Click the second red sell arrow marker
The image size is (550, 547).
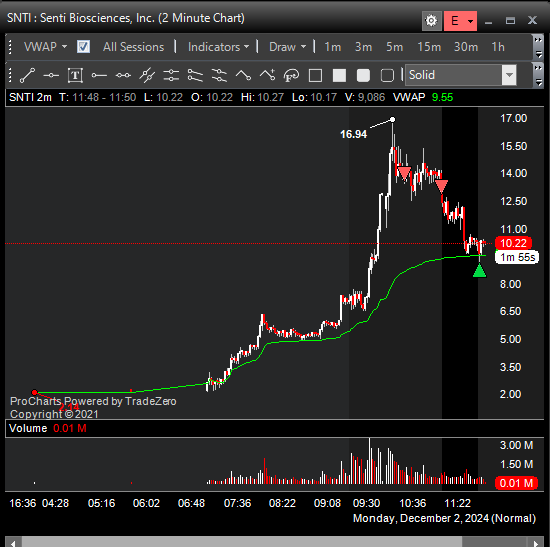(x=441, y=186)
